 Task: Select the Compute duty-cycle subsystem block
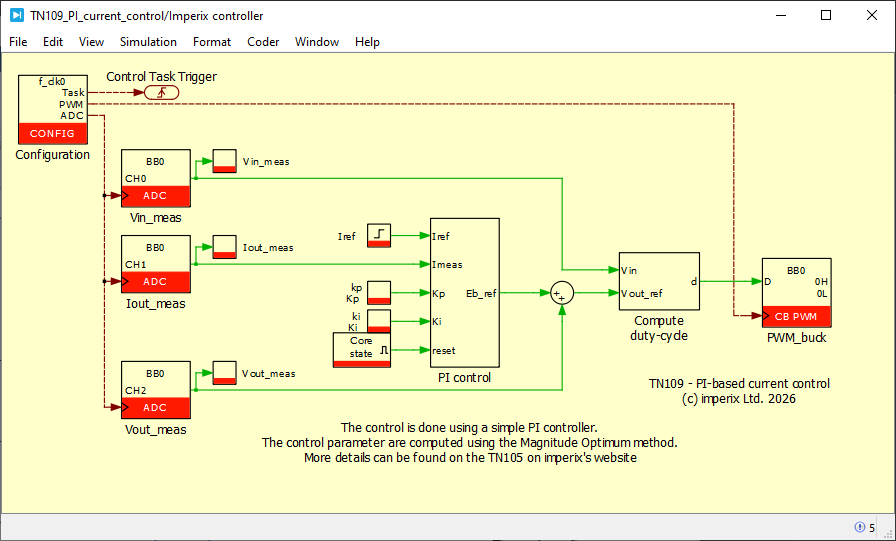click(x=659, y=282)
